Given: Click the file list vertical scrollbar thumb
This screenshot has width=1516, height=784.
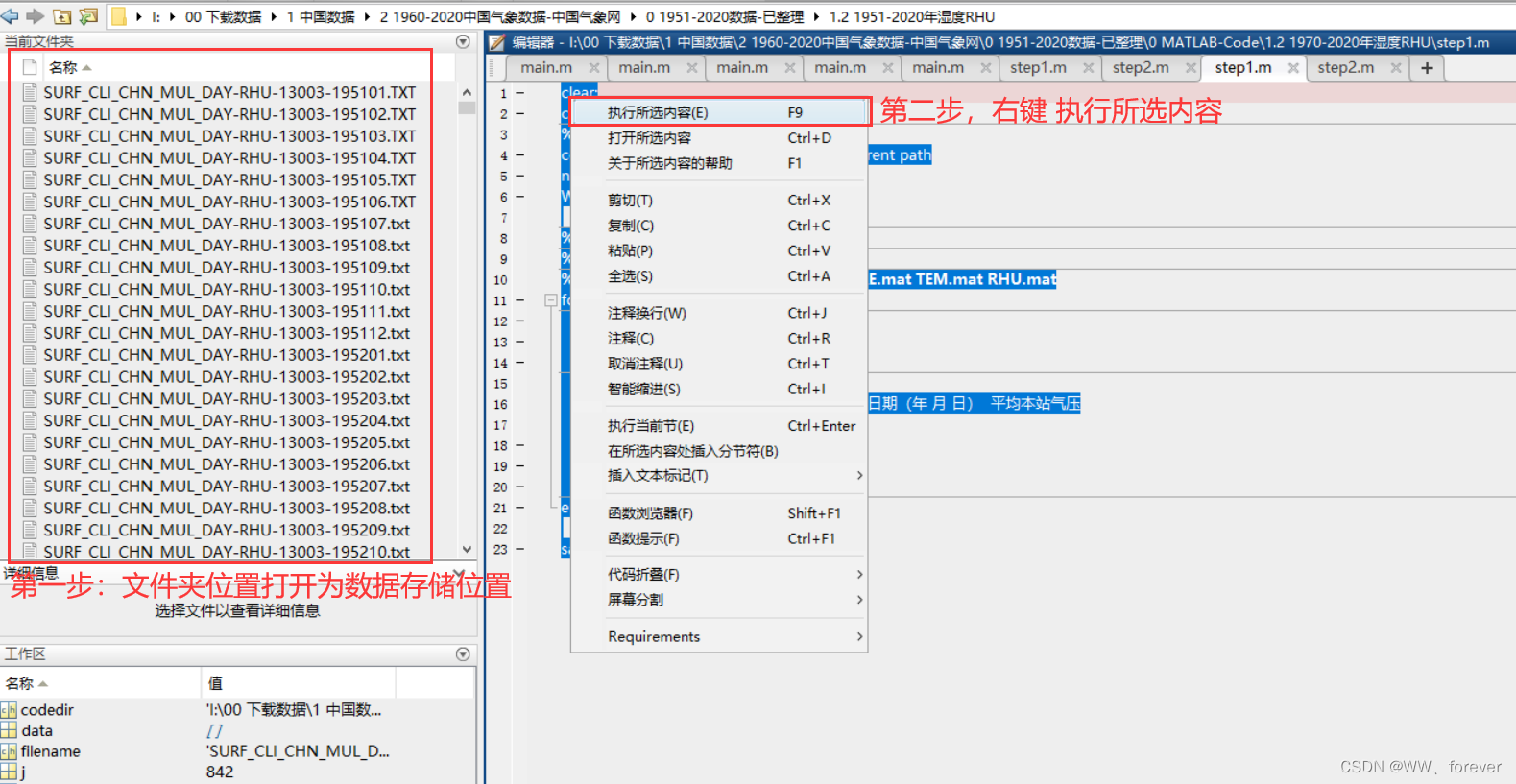Looking at the screenshot, I should pyautogui.click(x=467, y=108).
